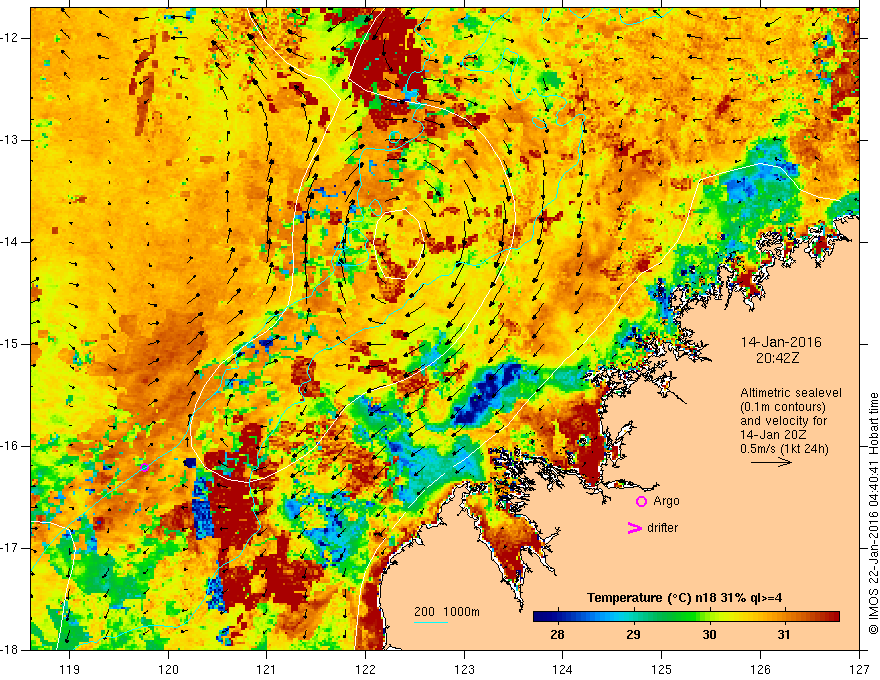Click the 'drifter' legend label

662,528
